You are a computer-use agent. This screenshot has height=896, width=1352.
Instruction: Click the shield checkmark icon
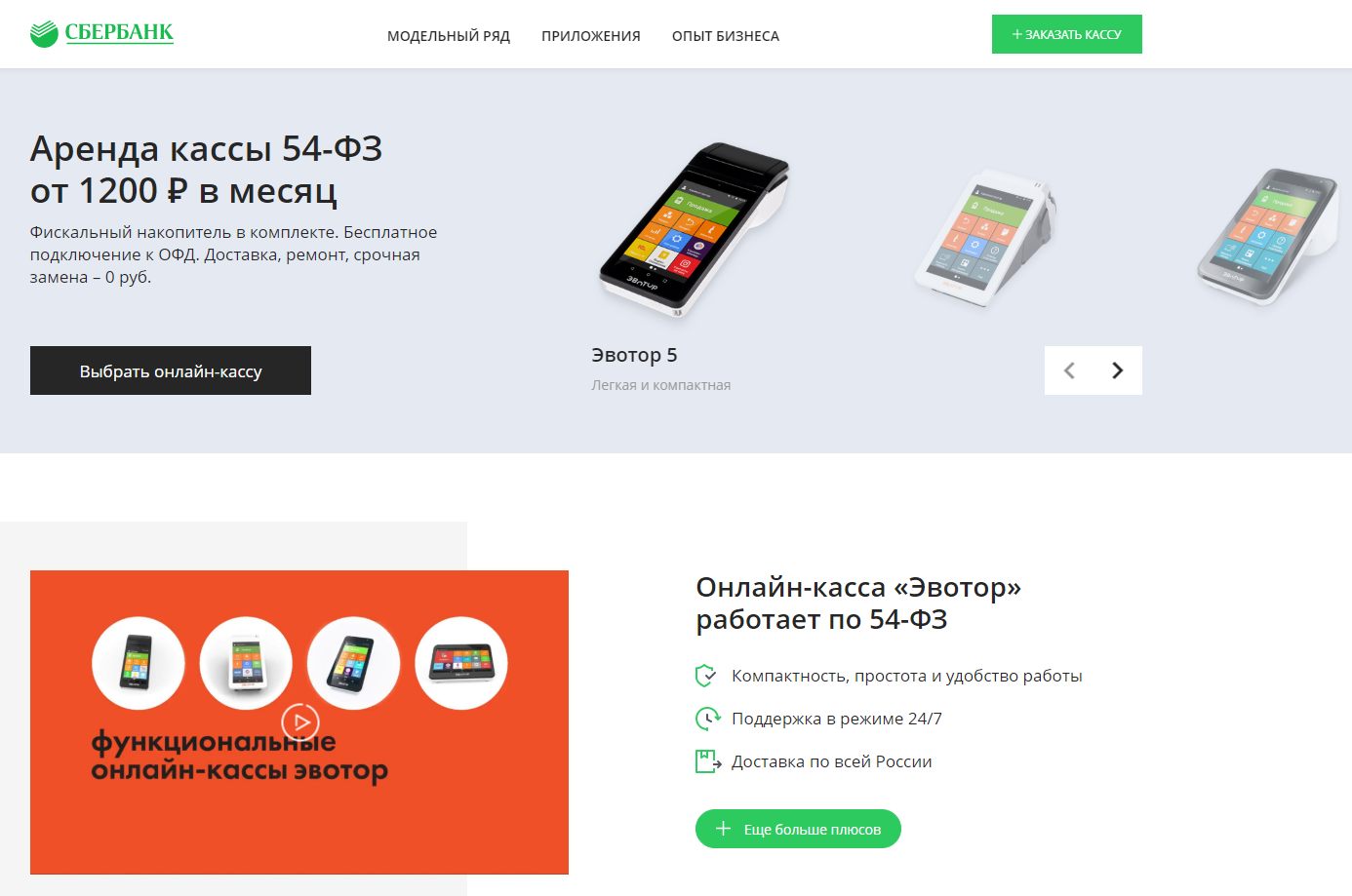click(x=706, y=676)
